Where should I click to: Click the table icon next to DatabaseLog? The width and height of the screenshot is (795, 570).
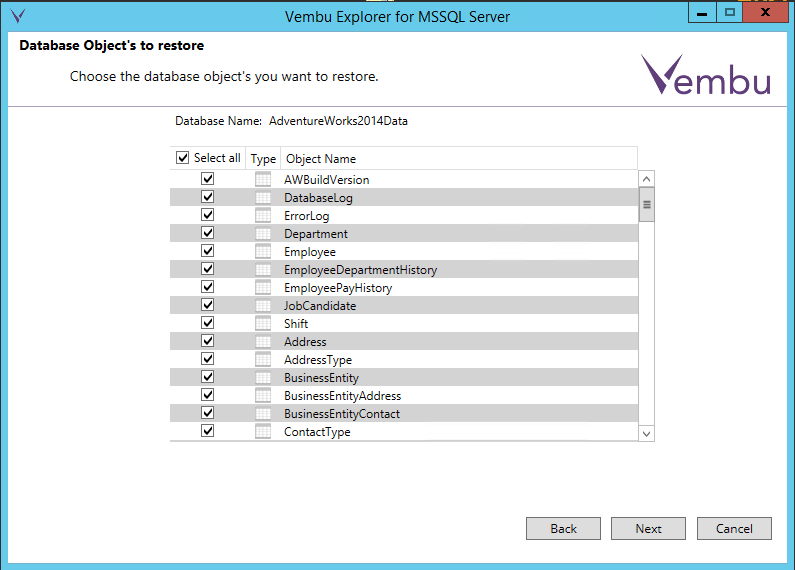pyautogui.click(x=263, y=198)
